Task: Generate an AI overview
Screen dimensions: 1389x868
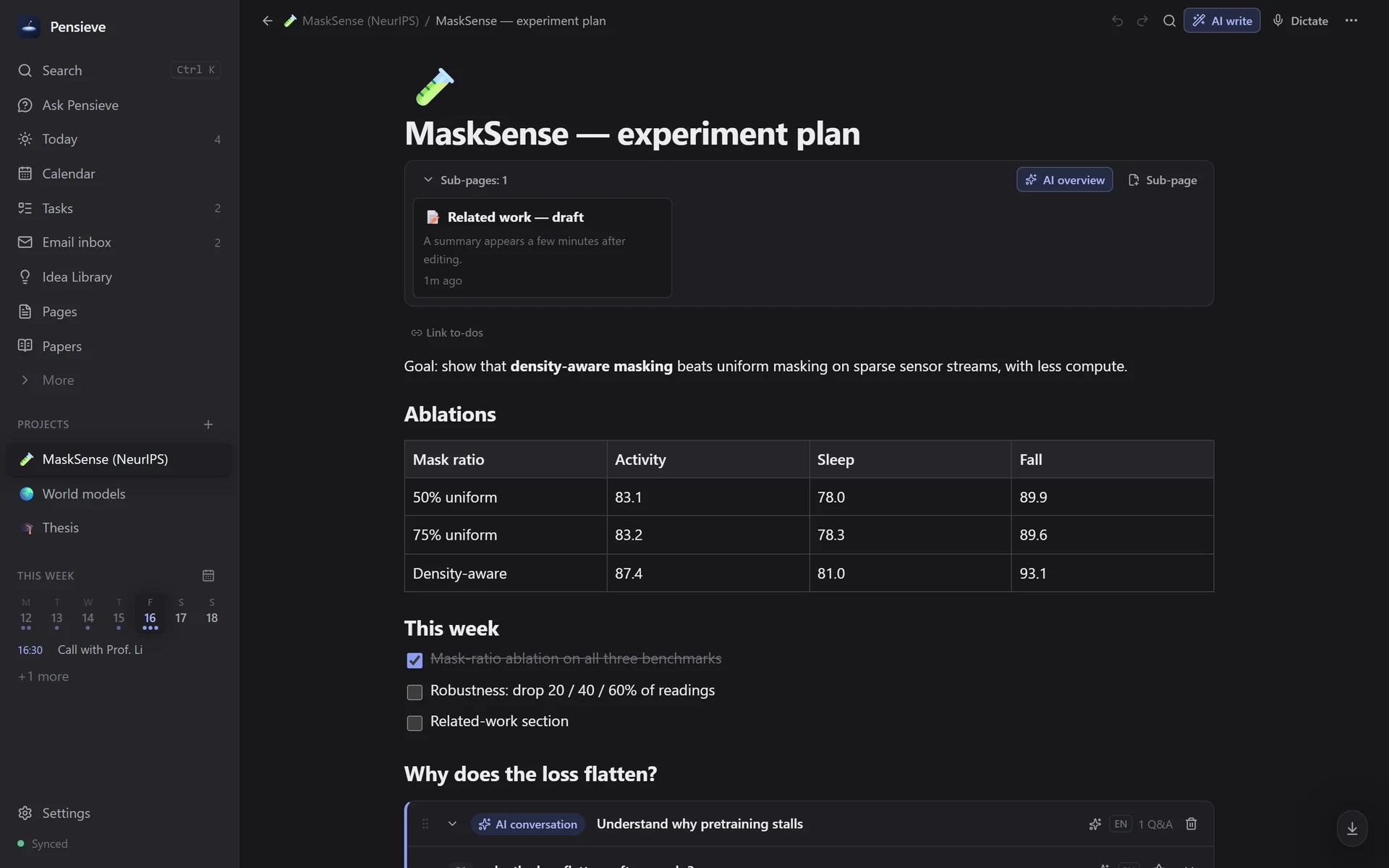Action: click(x=1064, y=180)
